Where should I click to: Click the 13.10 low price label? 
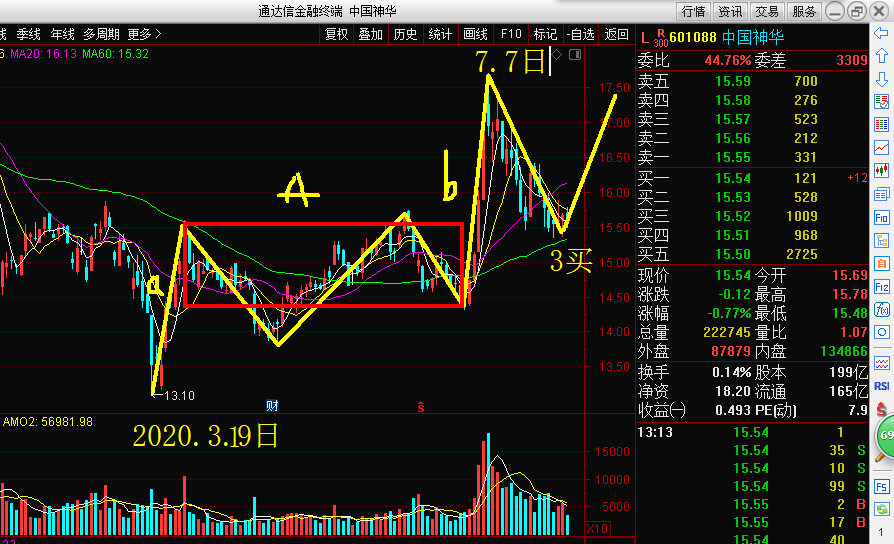pyautogui.click(x=179, y=396)
